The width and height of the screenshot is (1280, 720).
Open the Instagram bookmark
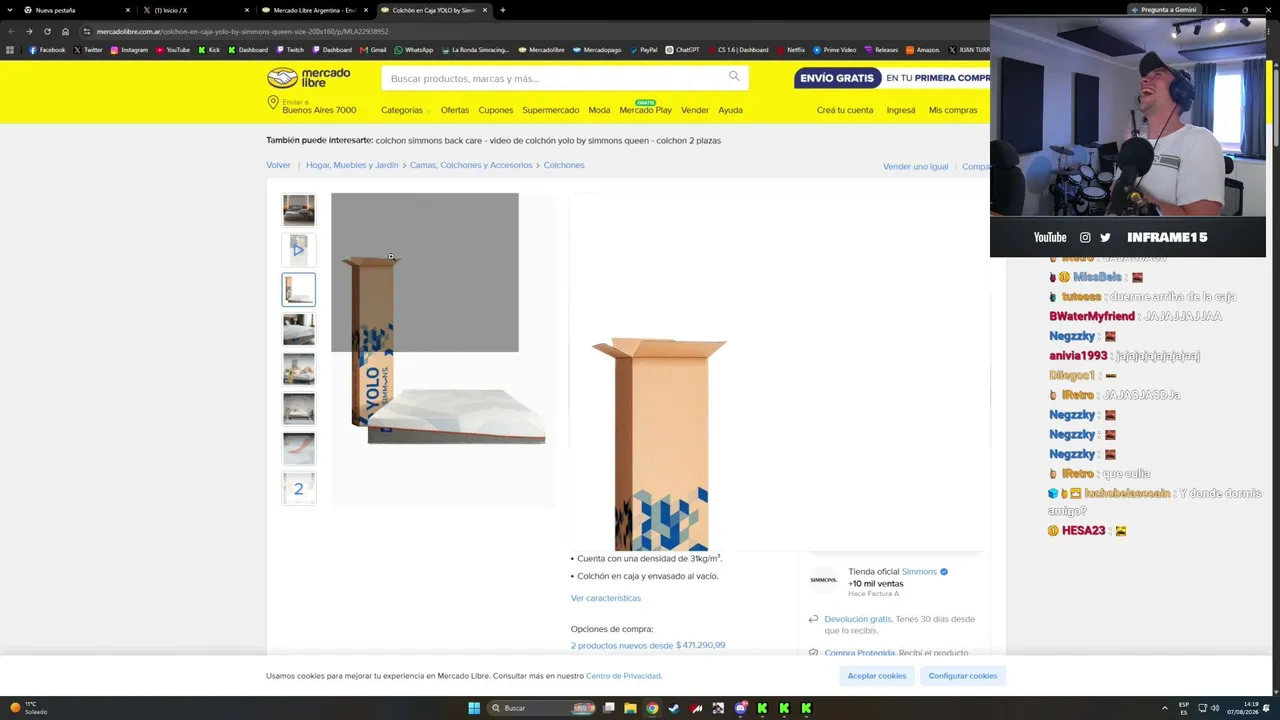[129, 50]
